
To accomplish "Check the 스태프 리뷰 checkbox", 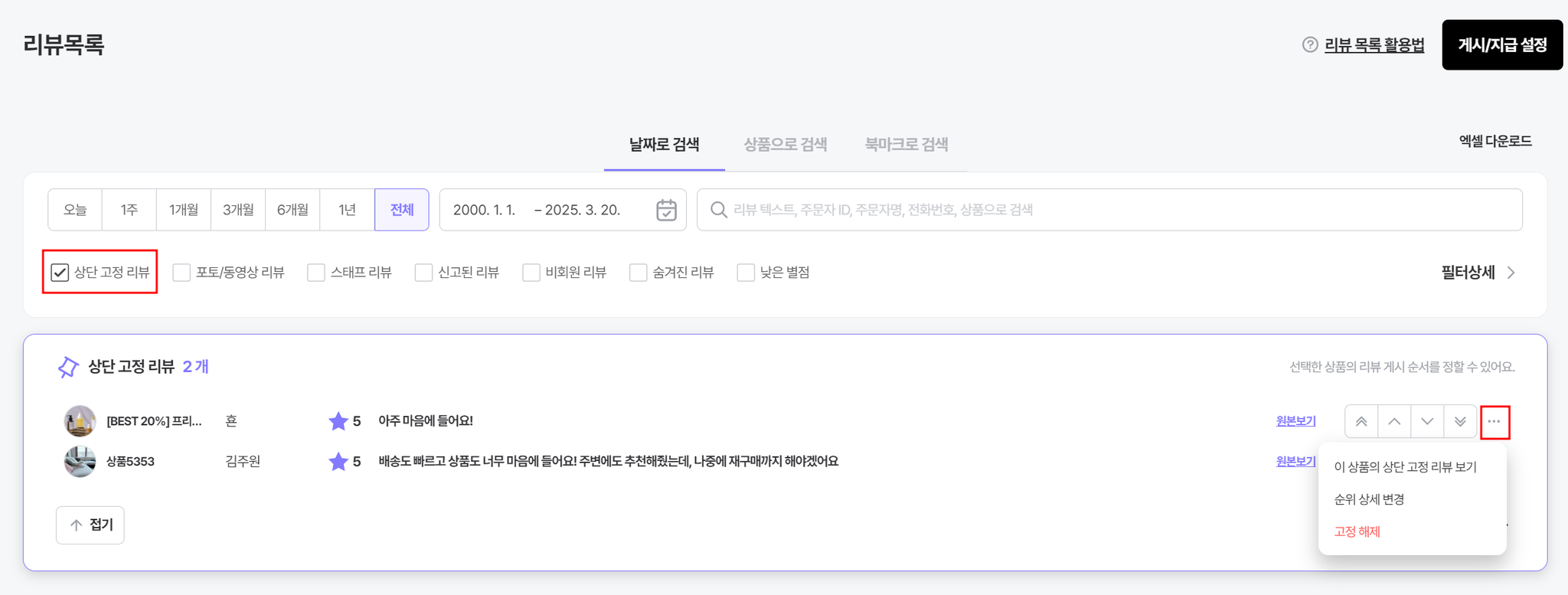I will 316,272.
